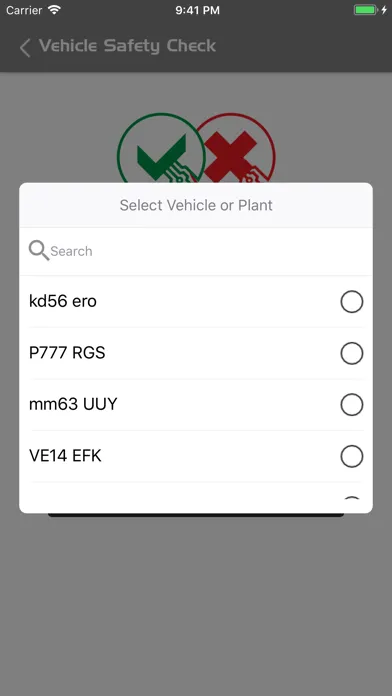Viewport: 392px width, 696px height.
Task: Tap the partially visible fifth radio button
Action: 352,498
